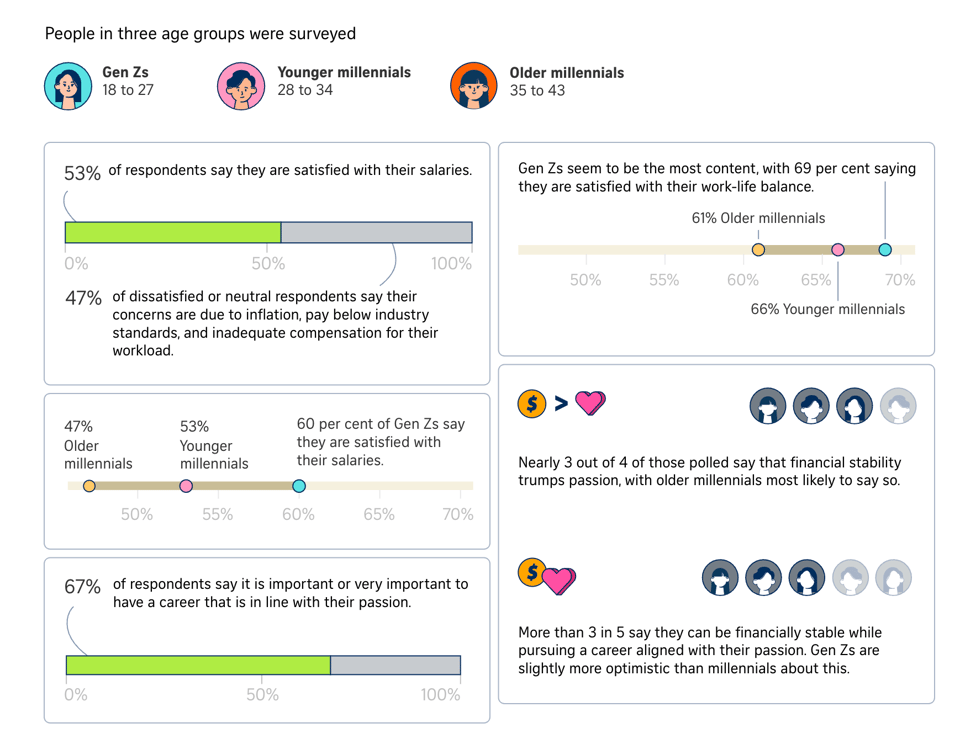Click the orange Older millennials dot at 47% salary
Viewport: 960px width, 734px height.
[x=89, y=487]
